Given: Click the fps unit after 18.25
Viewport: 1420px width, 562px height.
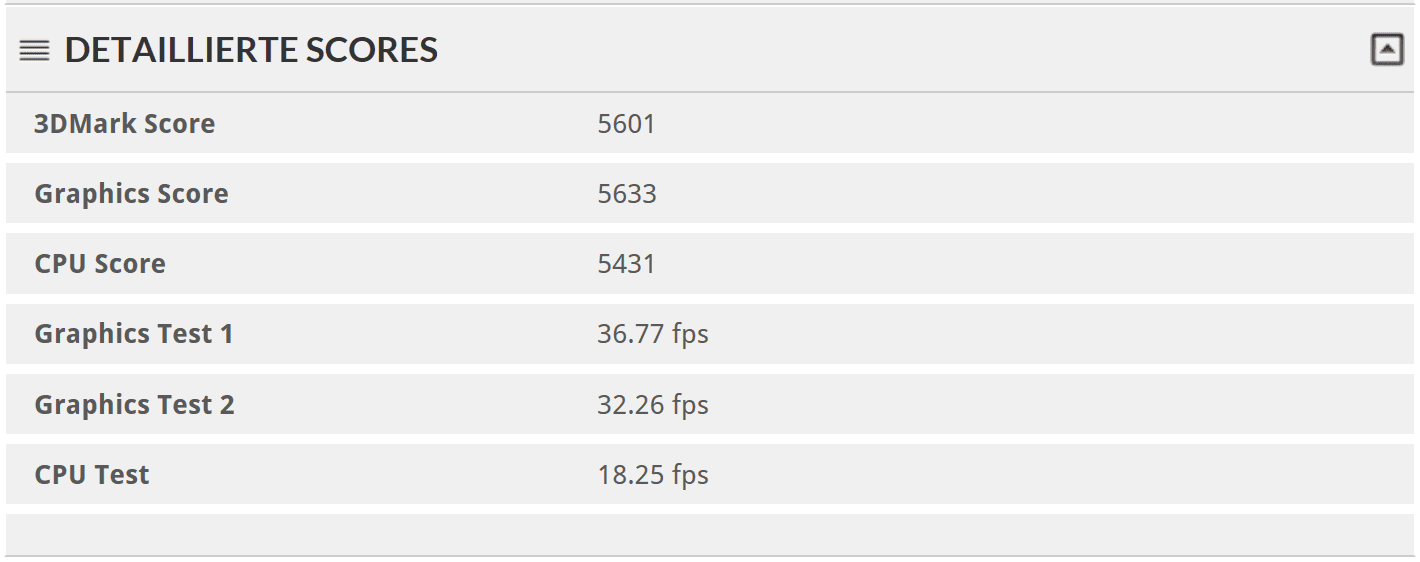Looking at the screenshot, I should [x=690, y=475].
